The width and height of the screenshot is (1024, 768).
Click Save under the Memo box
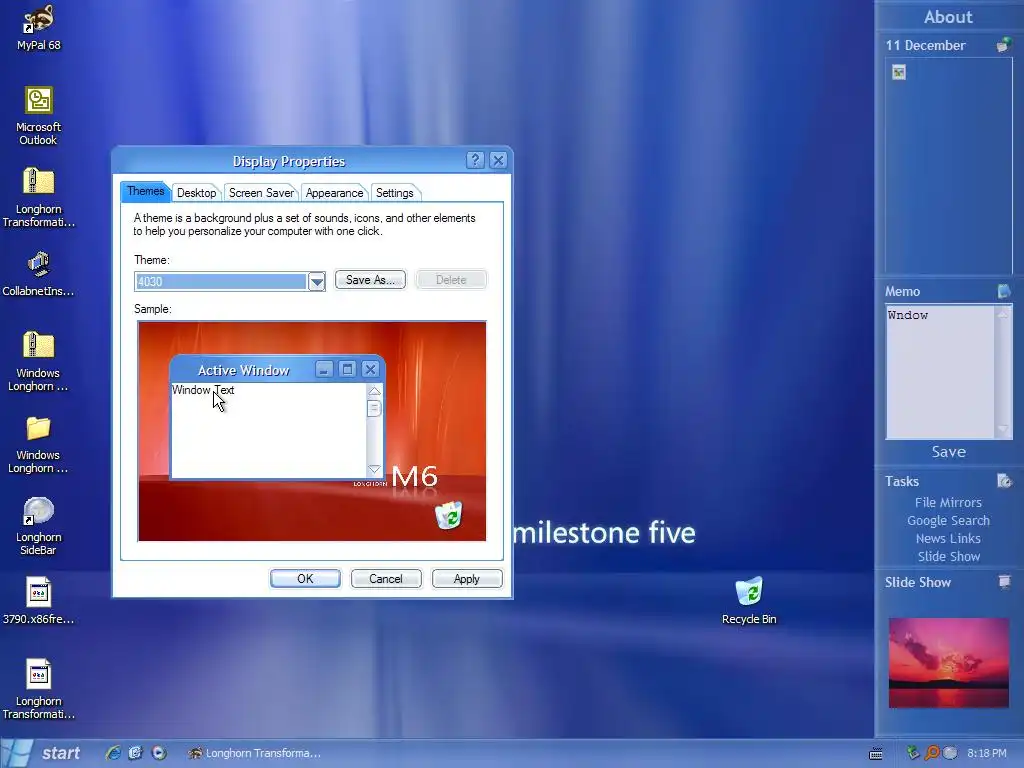(948, 452)
